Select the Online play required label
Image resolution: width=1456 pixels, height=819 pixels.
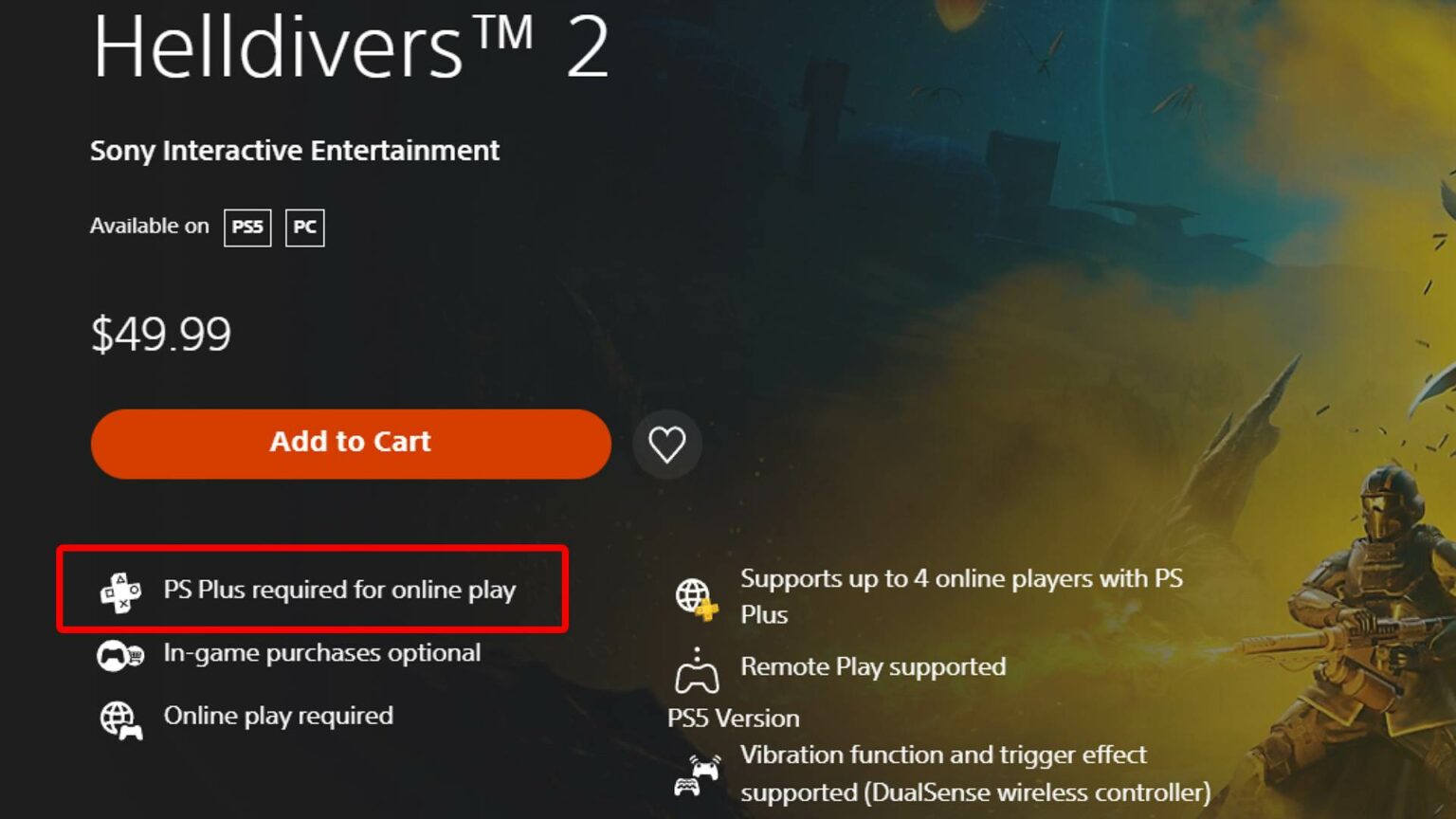[x=279, y=716]
